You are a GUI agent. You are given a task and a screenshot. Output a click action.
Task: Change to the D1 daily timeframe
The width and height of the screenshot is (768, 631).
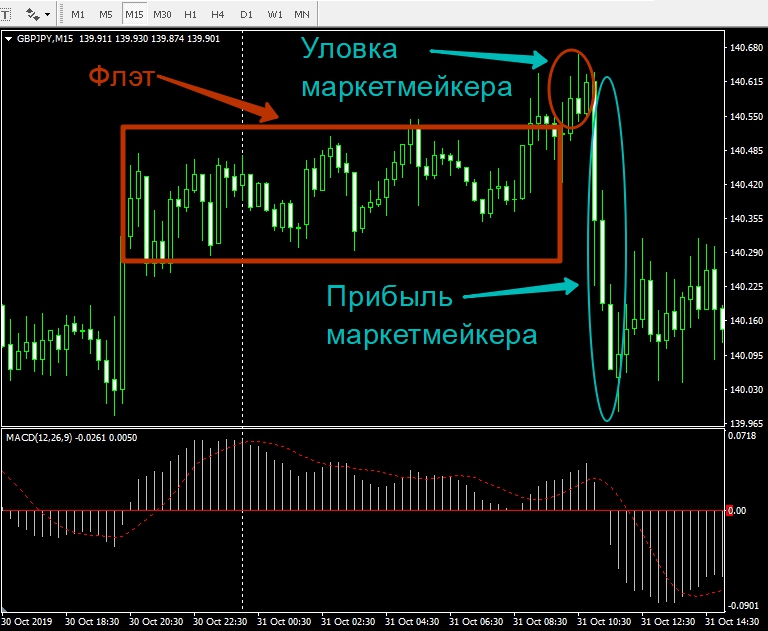pos(246,14)
